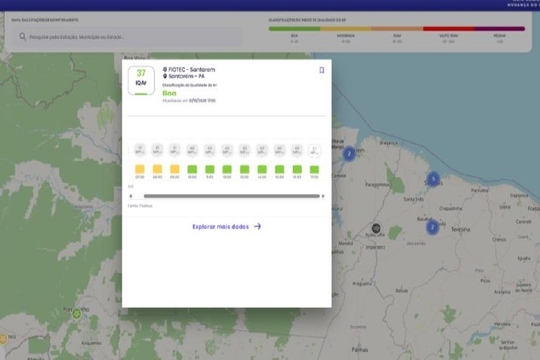The image size is (540, 360).
Task: Select the yellow bar for 09:00
Action: (x=175, y=169)
